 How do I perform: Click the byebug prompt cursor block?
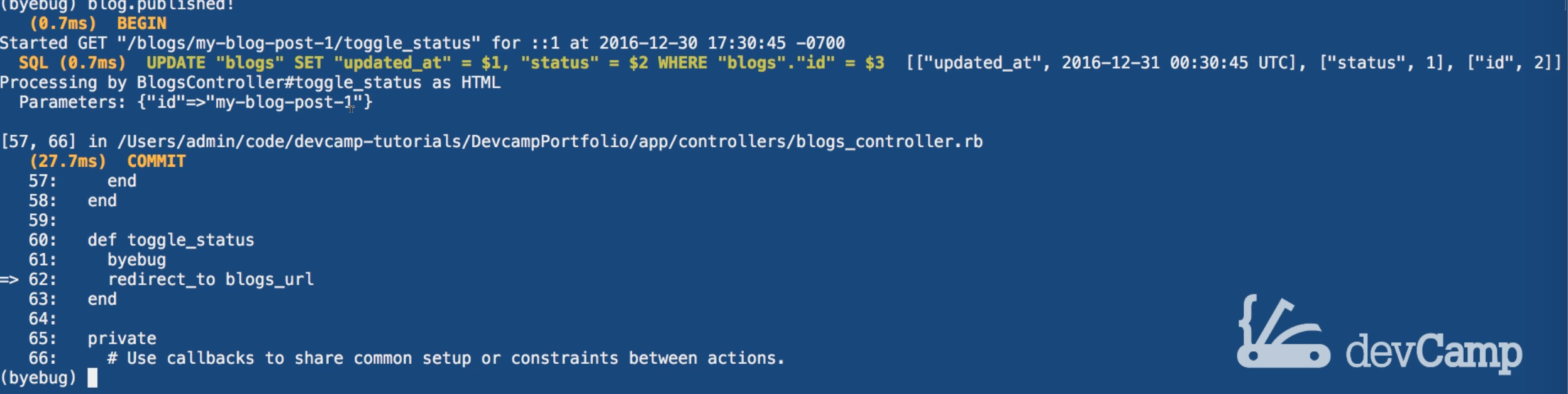tap(92, 378)
